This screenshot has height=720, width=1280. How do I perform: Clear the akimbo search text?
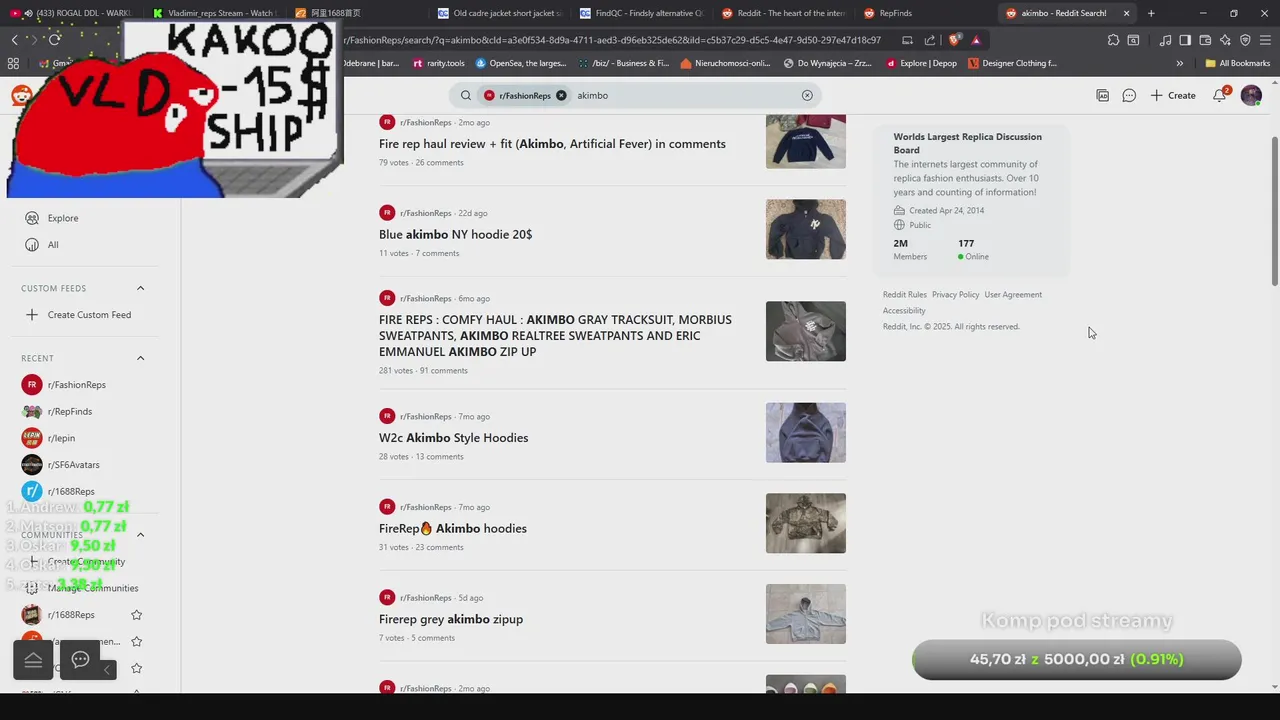807,95
